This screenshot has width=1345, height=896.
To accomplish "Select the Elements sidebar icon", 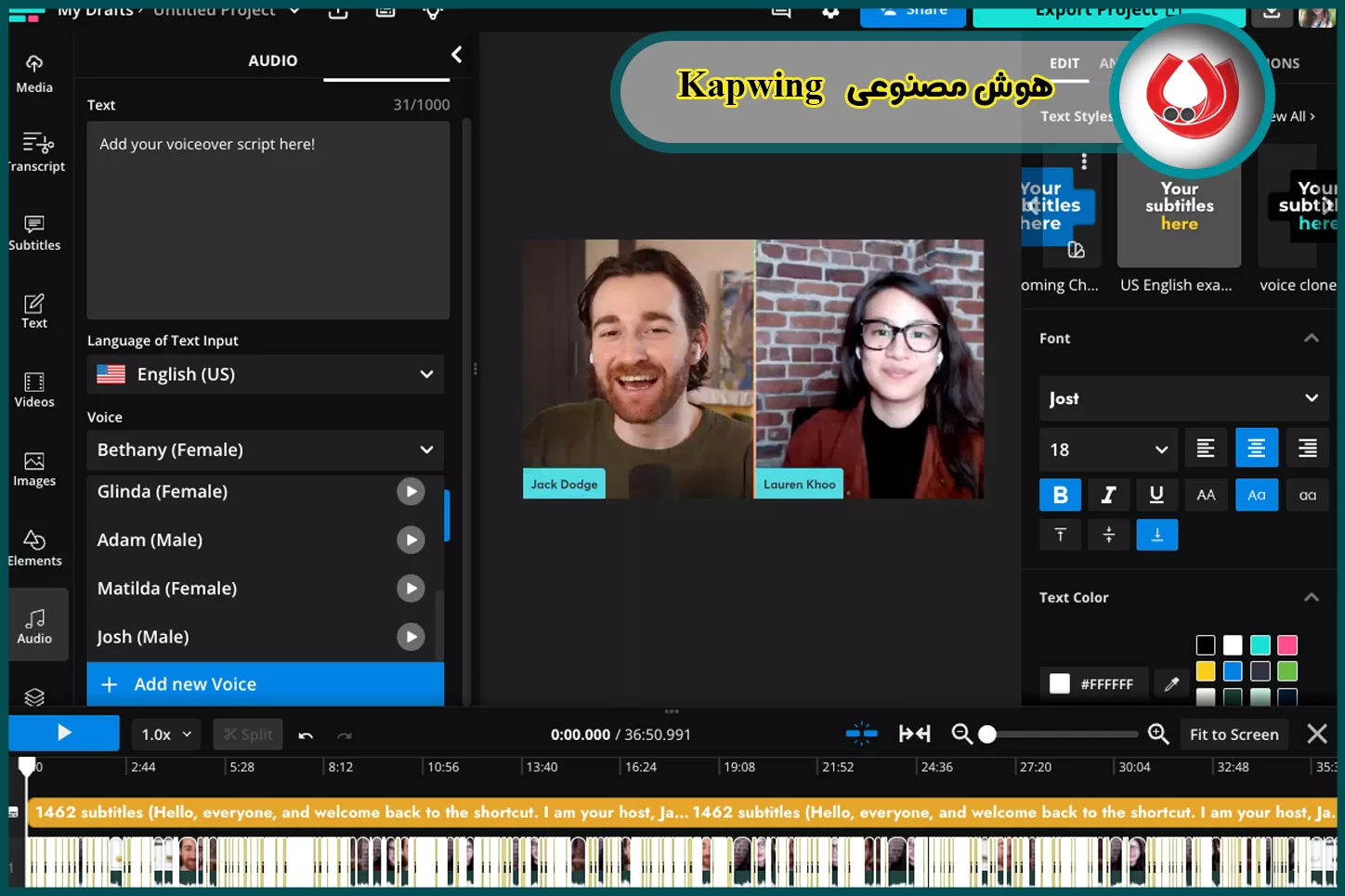I will point(34,548).
